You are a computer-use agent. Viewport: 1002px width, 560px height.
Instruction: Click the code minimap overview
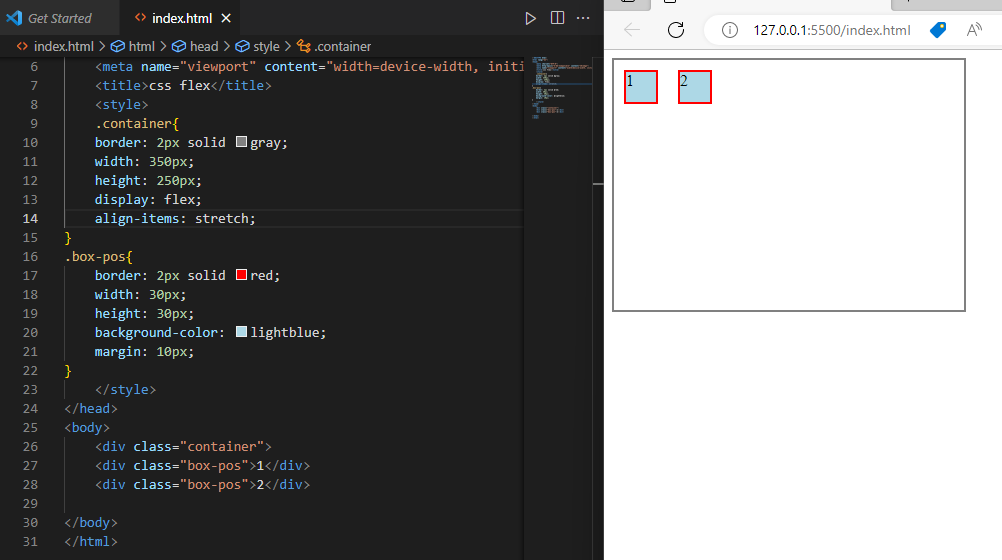coord(560,88)
